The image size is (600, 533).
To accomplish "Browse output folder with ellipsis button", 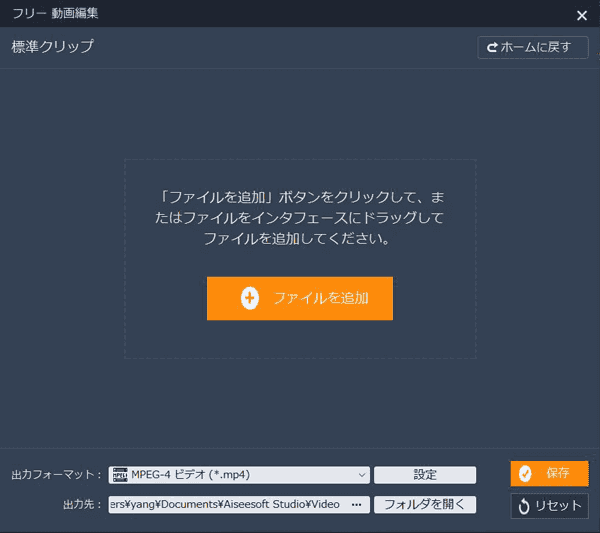I will point(356,505).
